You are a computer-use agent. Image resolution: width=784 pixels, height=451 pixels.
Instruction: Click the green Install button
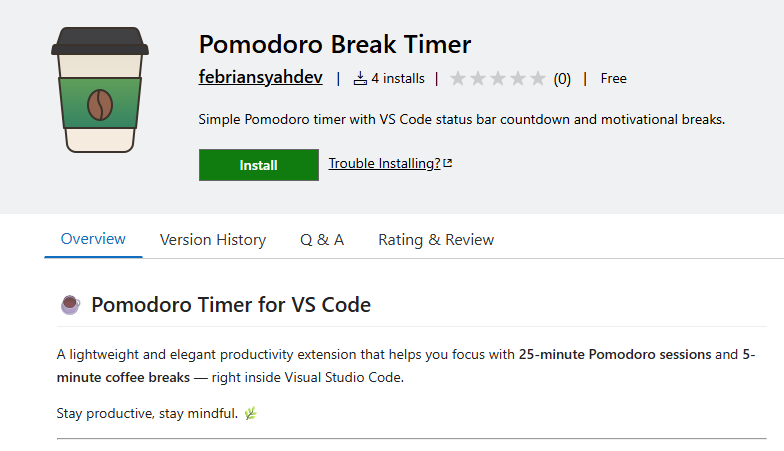(258, 165)
